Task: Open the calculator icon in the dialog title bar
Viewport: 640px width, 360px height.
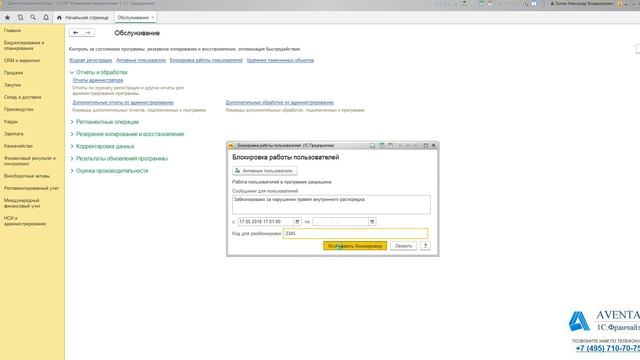Action: [x=382, y=145]
